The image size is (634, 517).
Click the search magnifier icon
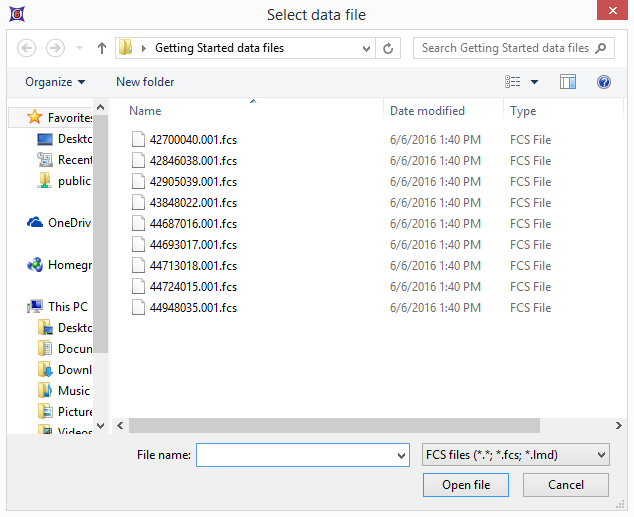click(x=601, y=48)
